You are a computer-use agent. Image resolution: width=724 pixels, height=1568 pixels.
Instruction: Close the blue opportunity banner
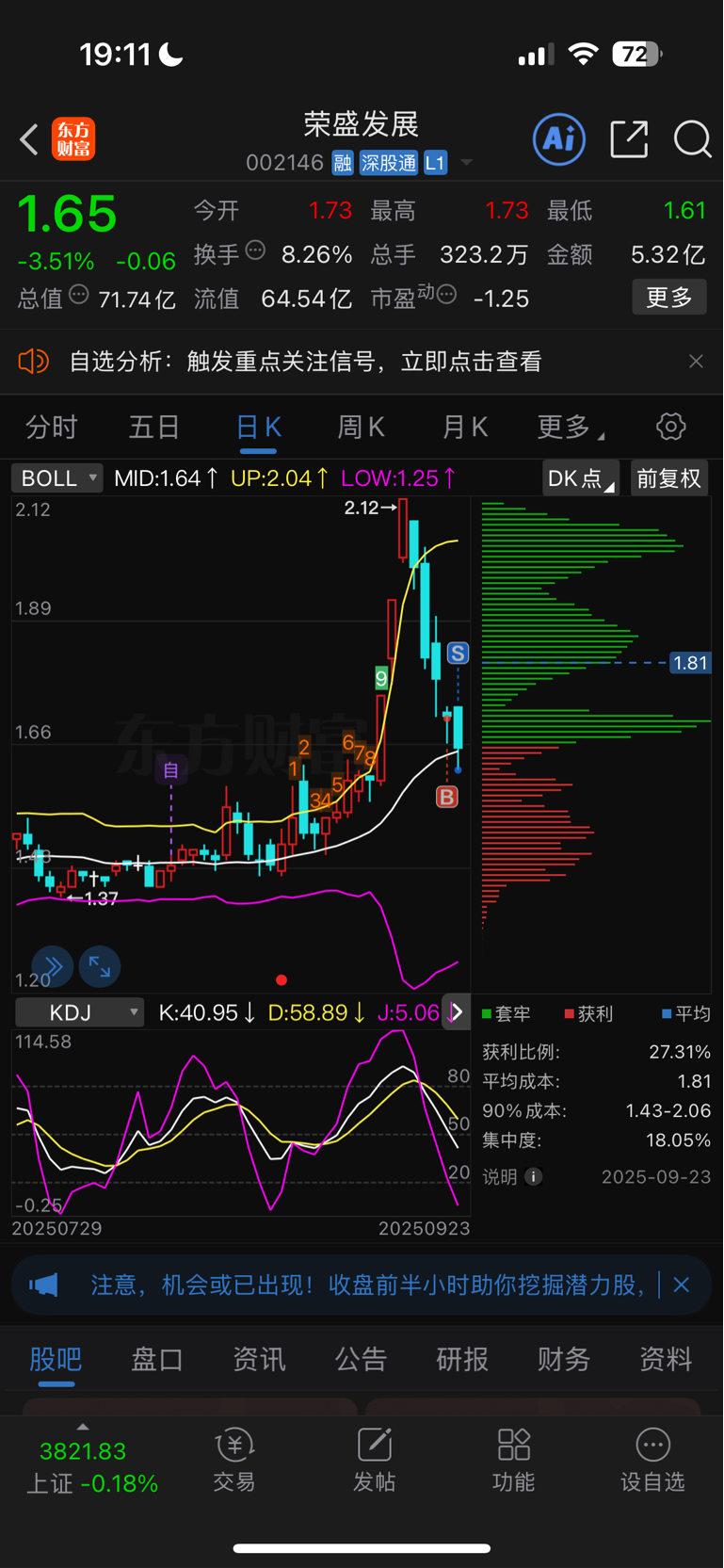coord(682,1285)
